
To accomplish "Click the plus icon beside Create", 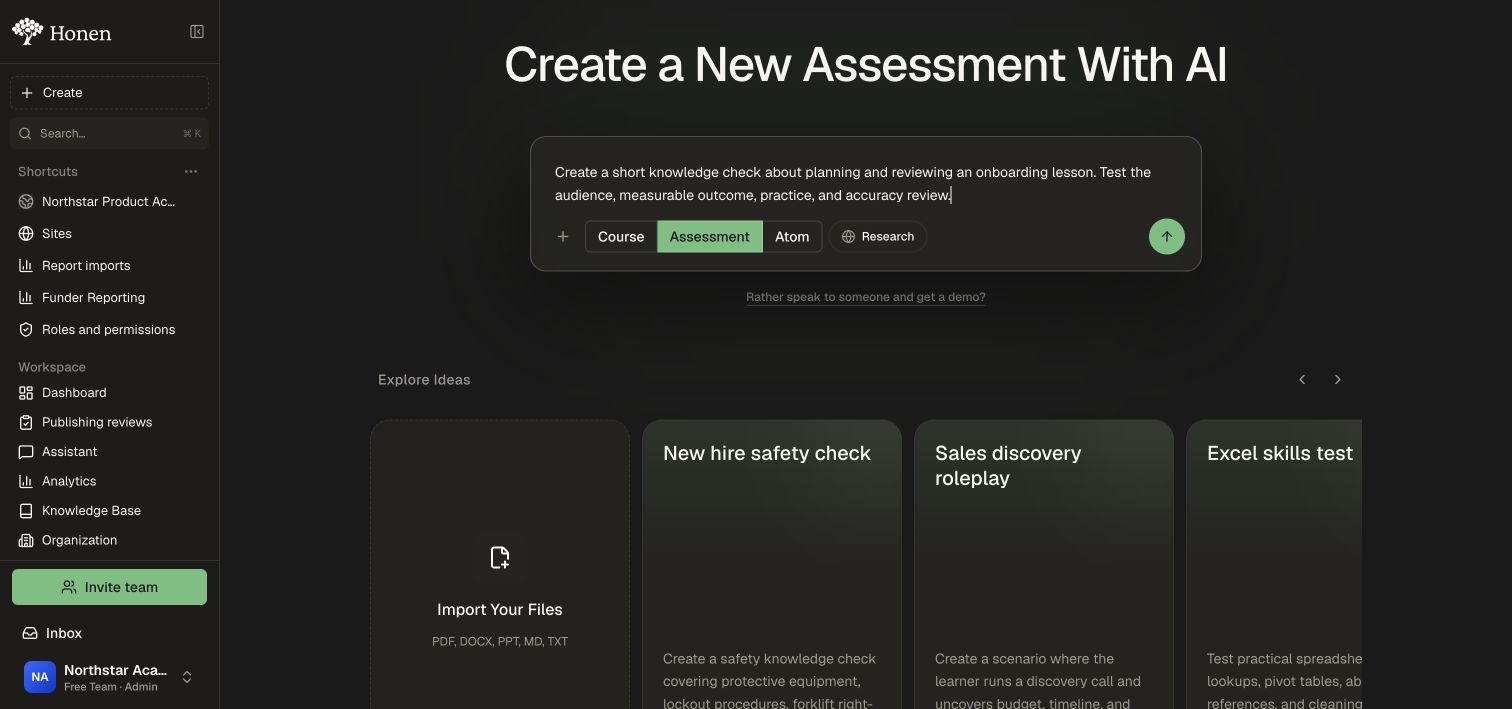I will (x=27, y=93).
